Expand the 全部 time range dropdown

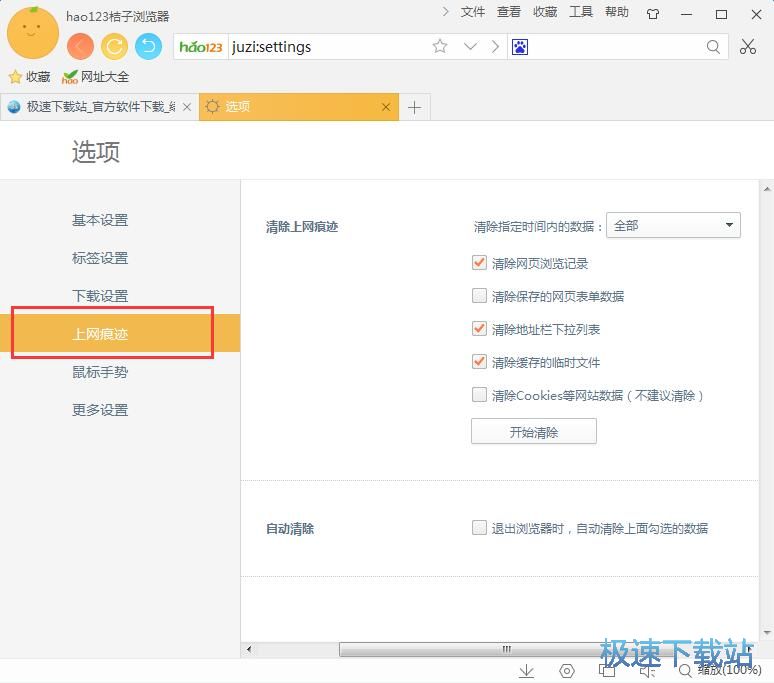click(673, 226)
